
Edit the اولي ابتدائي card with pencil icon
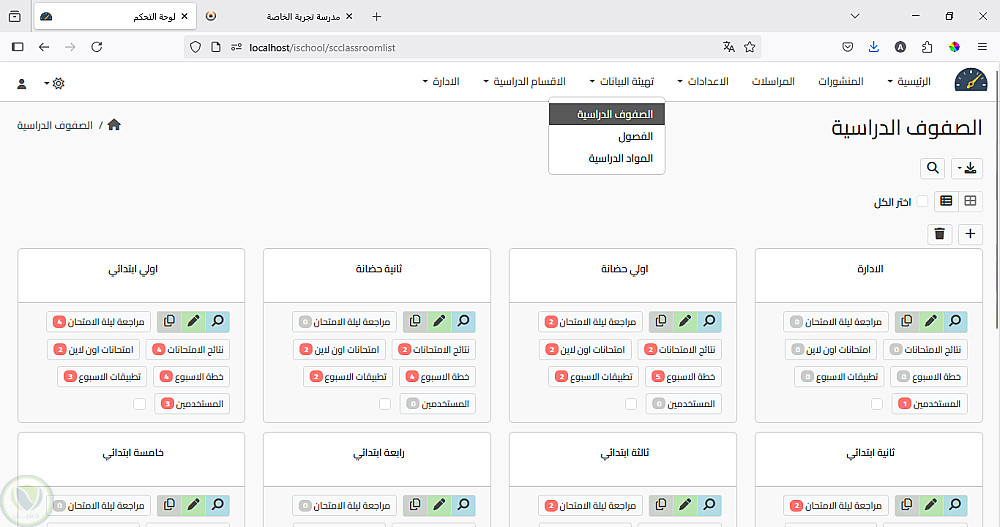tap(193, 321)
